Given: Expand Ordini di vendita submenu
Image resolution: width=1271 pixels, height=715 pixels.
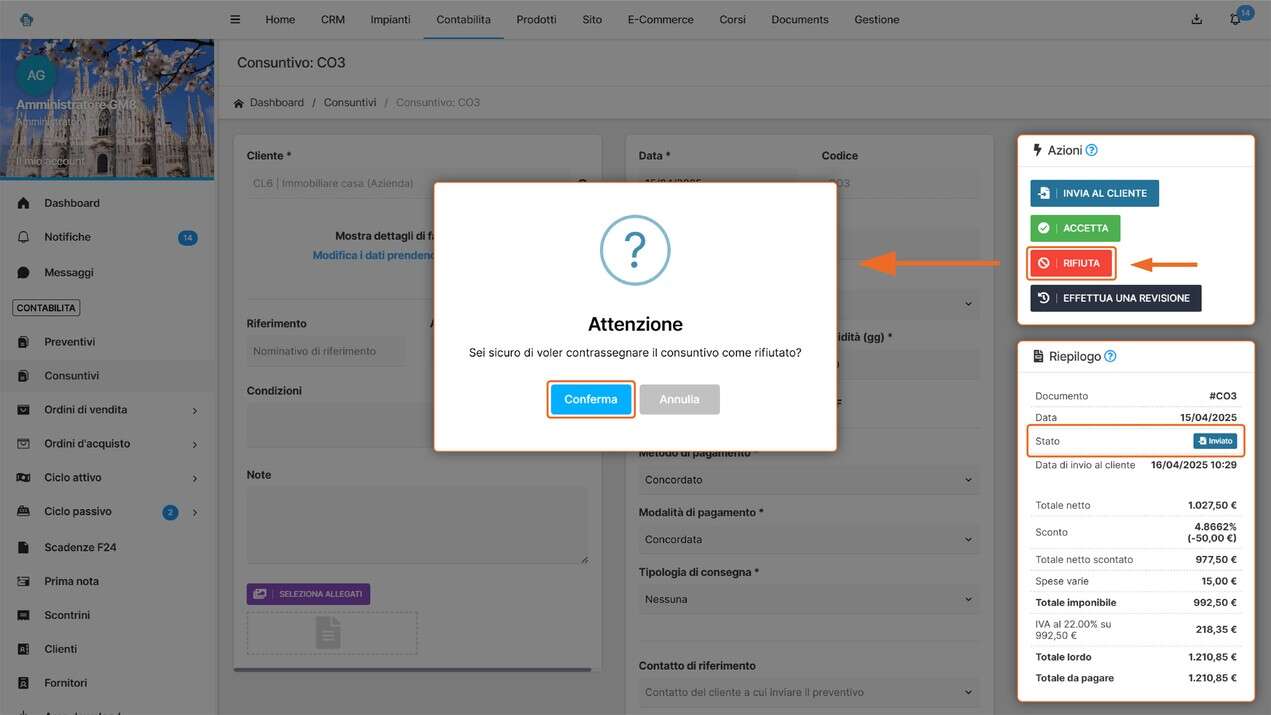Looking at the screenshot, I should click(194, 410).
